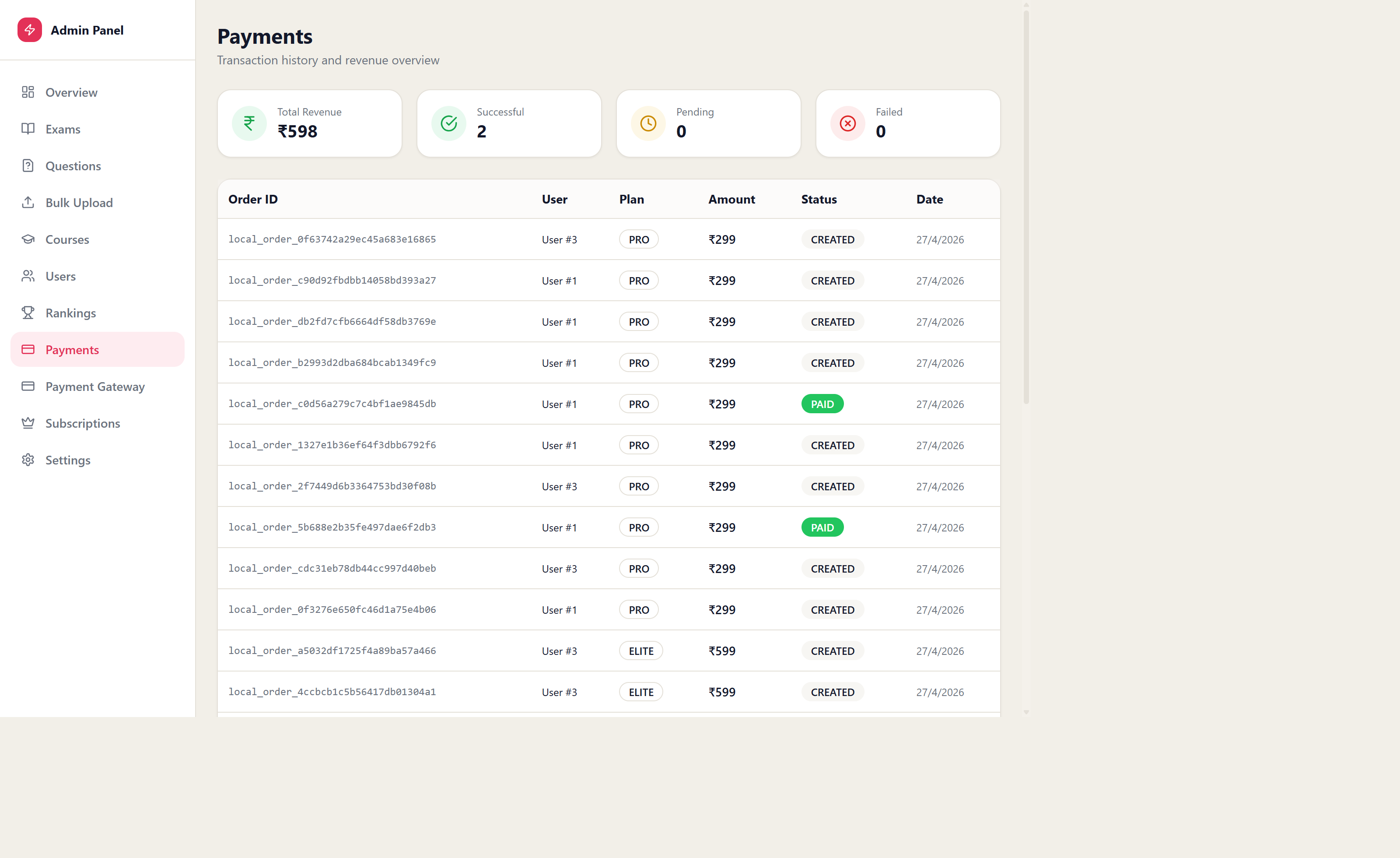Viewport: 1400px width, 858px height.
Task: Click date 27/4/2026 on order db2fd7cfb6664df58db3769e
Action: tap(940, 322)
